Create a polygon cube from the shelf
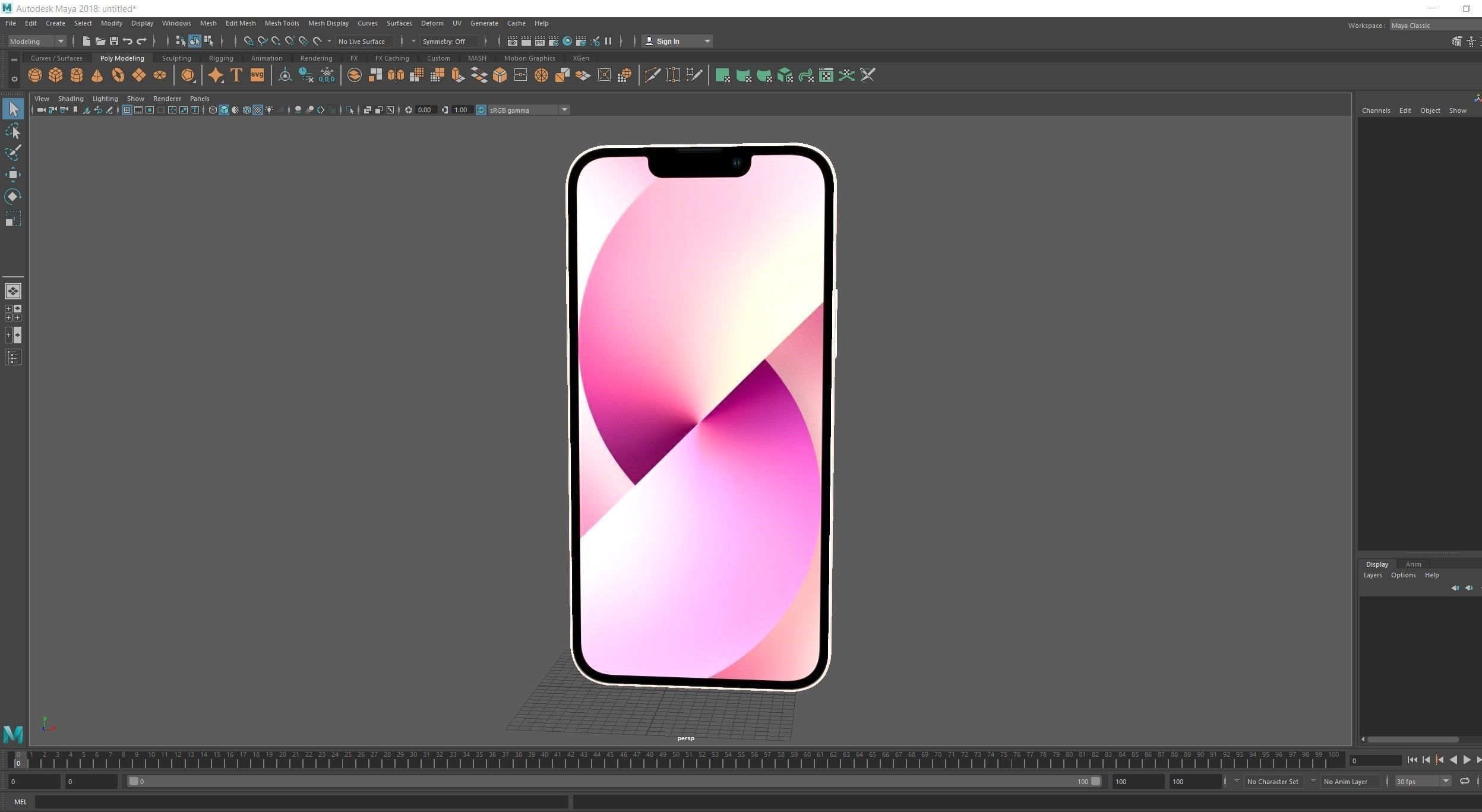 (56, 75)
